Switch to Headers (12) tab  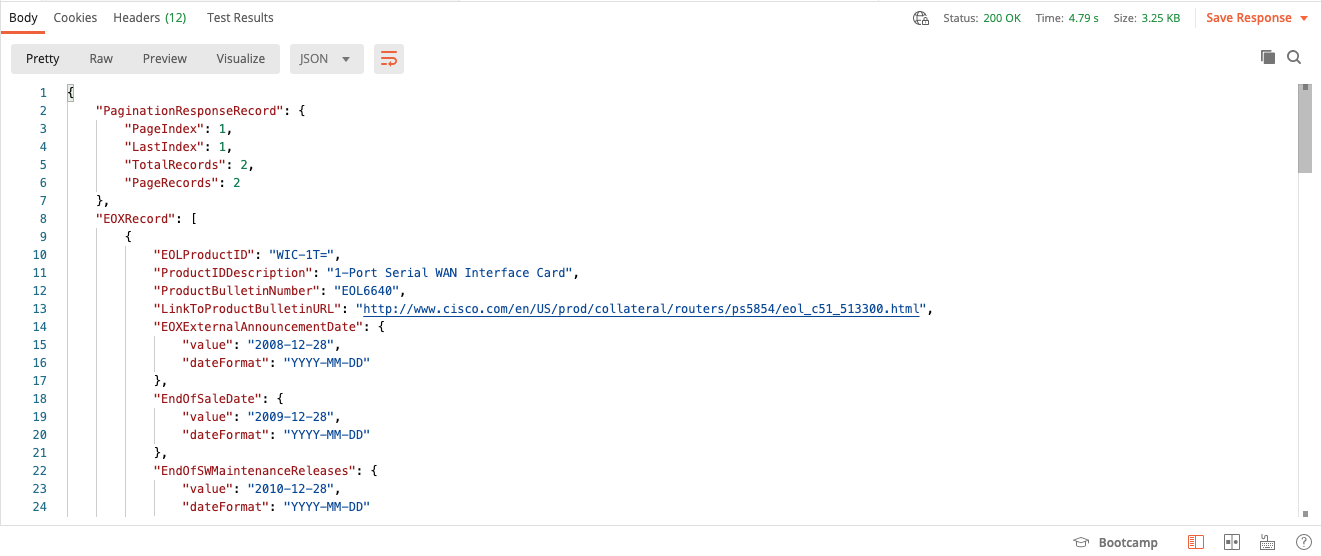(150, 18)
